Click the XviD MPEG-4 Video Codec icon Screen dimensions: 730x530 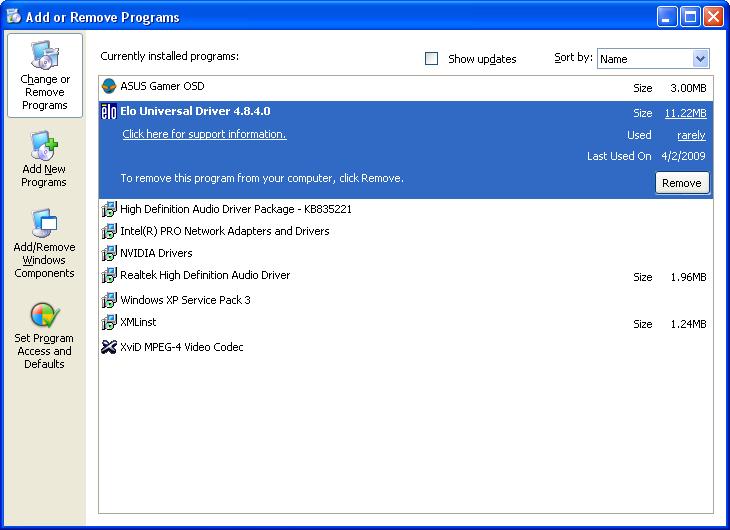tap(109, 347)
